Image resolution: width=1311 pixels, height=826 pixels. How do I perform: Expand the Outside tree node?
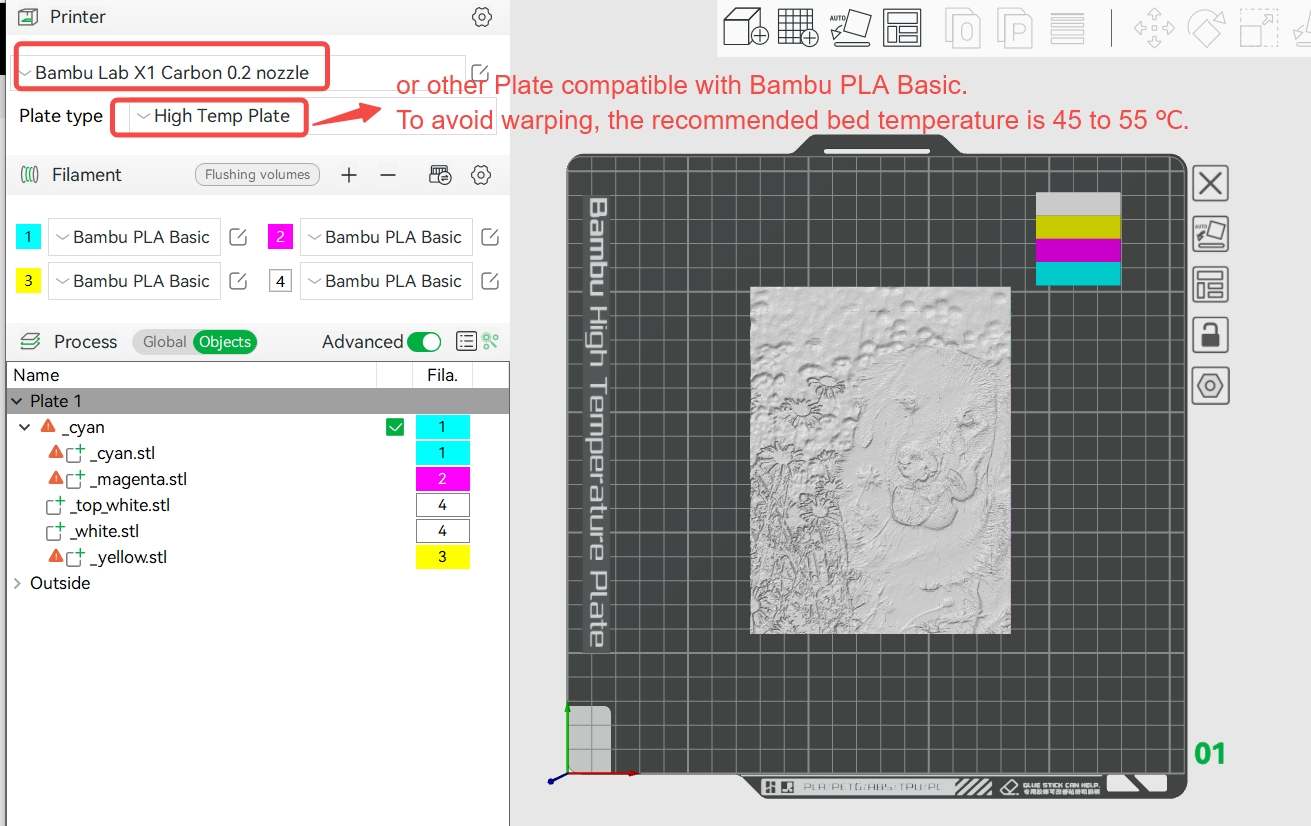tap(17, 583)
